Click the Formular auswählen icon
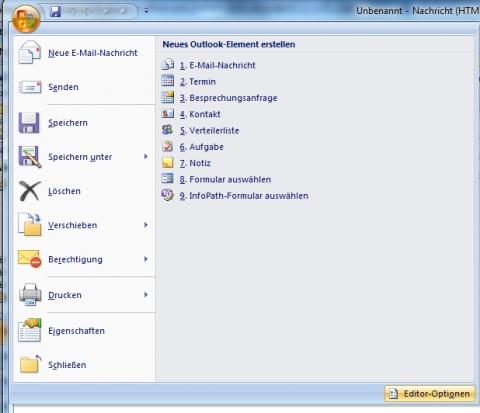480x413 pixels. [167, 179]
